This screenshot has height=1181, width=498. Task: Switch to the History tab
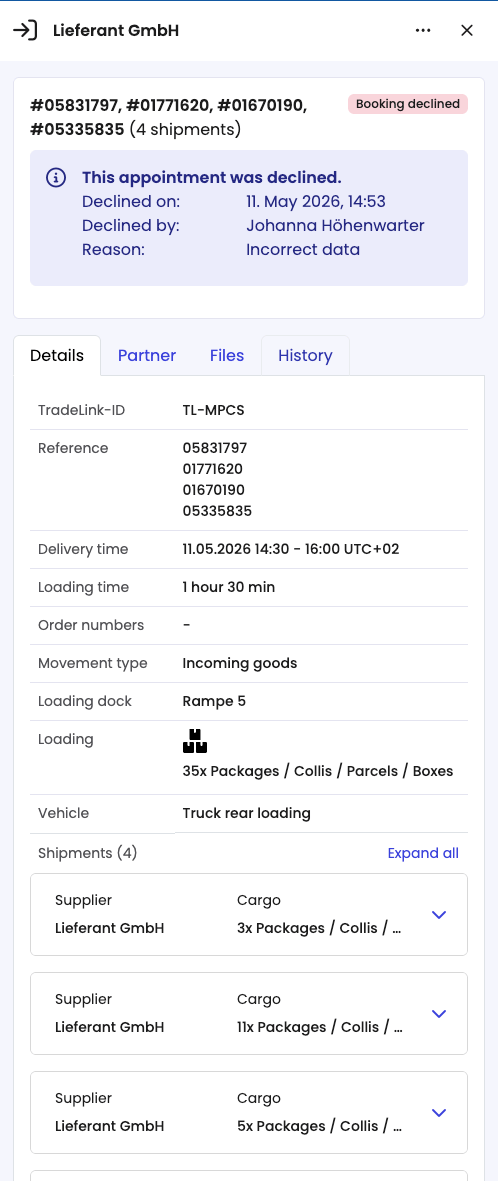305,356
